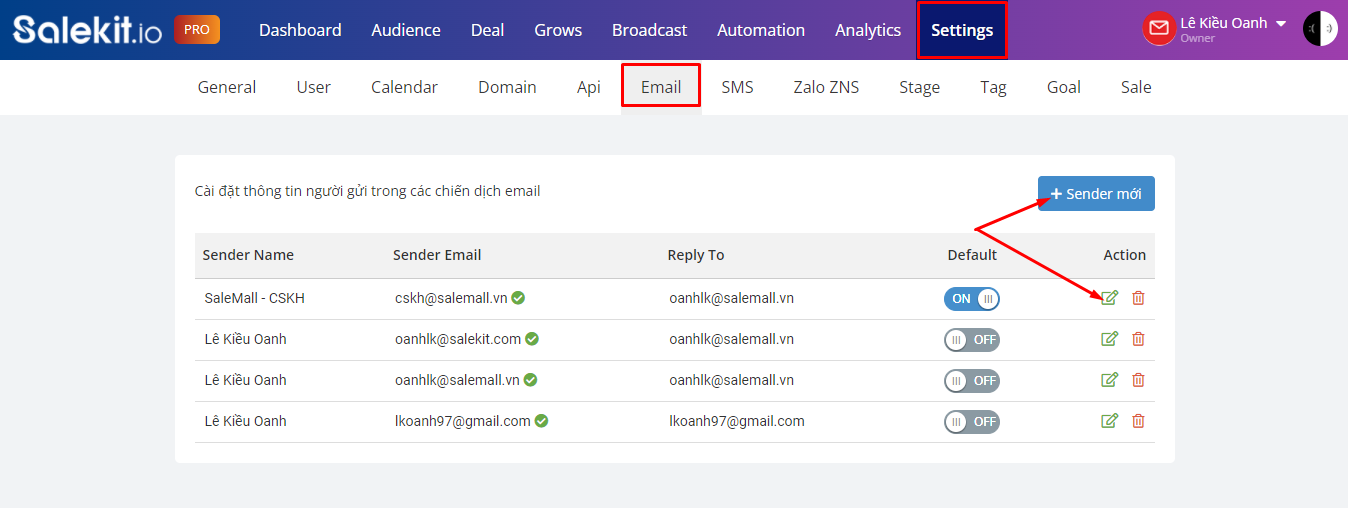The width and height of the screenshot is (1348, 508).
Task: Edit the lkoanh97@gmail.com sender
Action: tap(1109, 421)
